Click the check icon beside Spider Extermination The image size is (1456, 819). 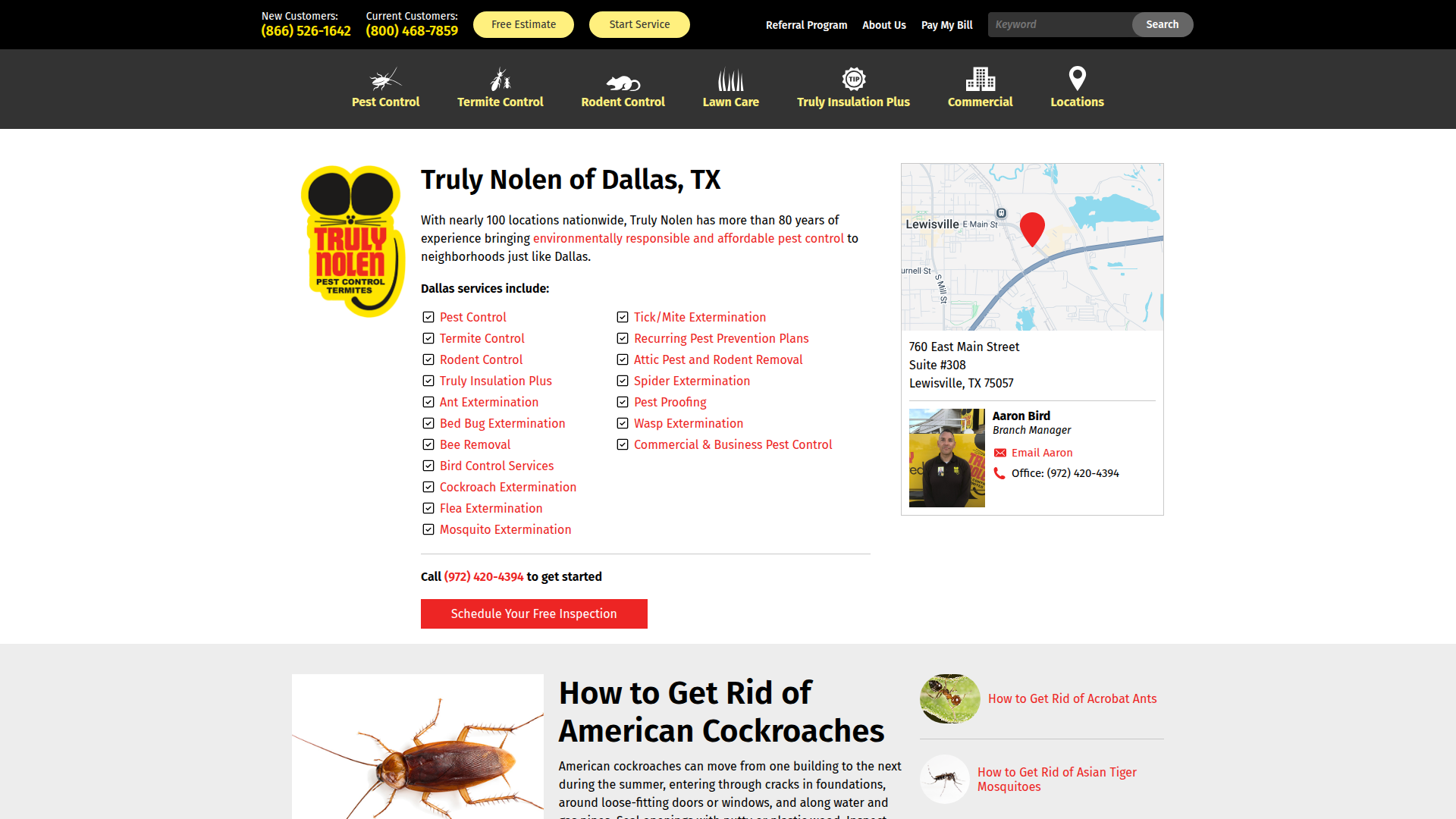pyautogui.click(x=623, y=381)
